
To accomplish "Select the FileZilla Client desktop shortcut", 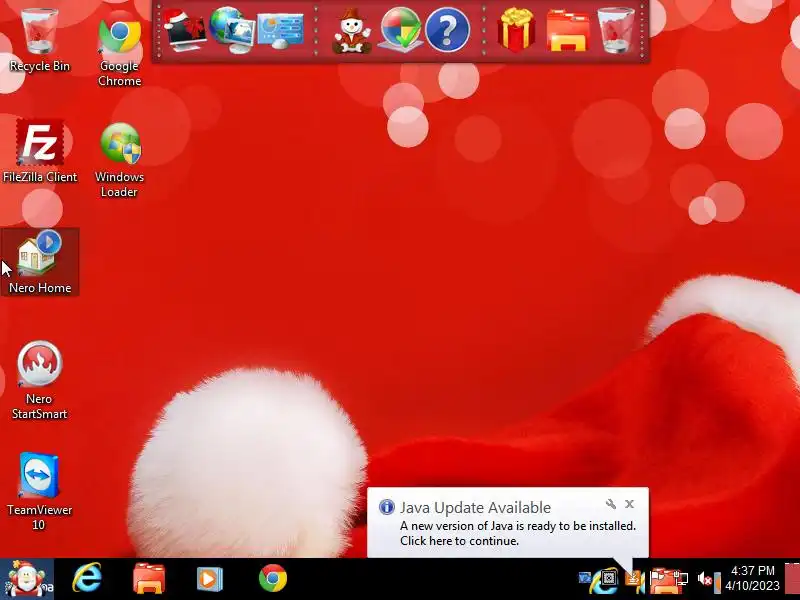I will pyautogui.click(x=40, y=151).
